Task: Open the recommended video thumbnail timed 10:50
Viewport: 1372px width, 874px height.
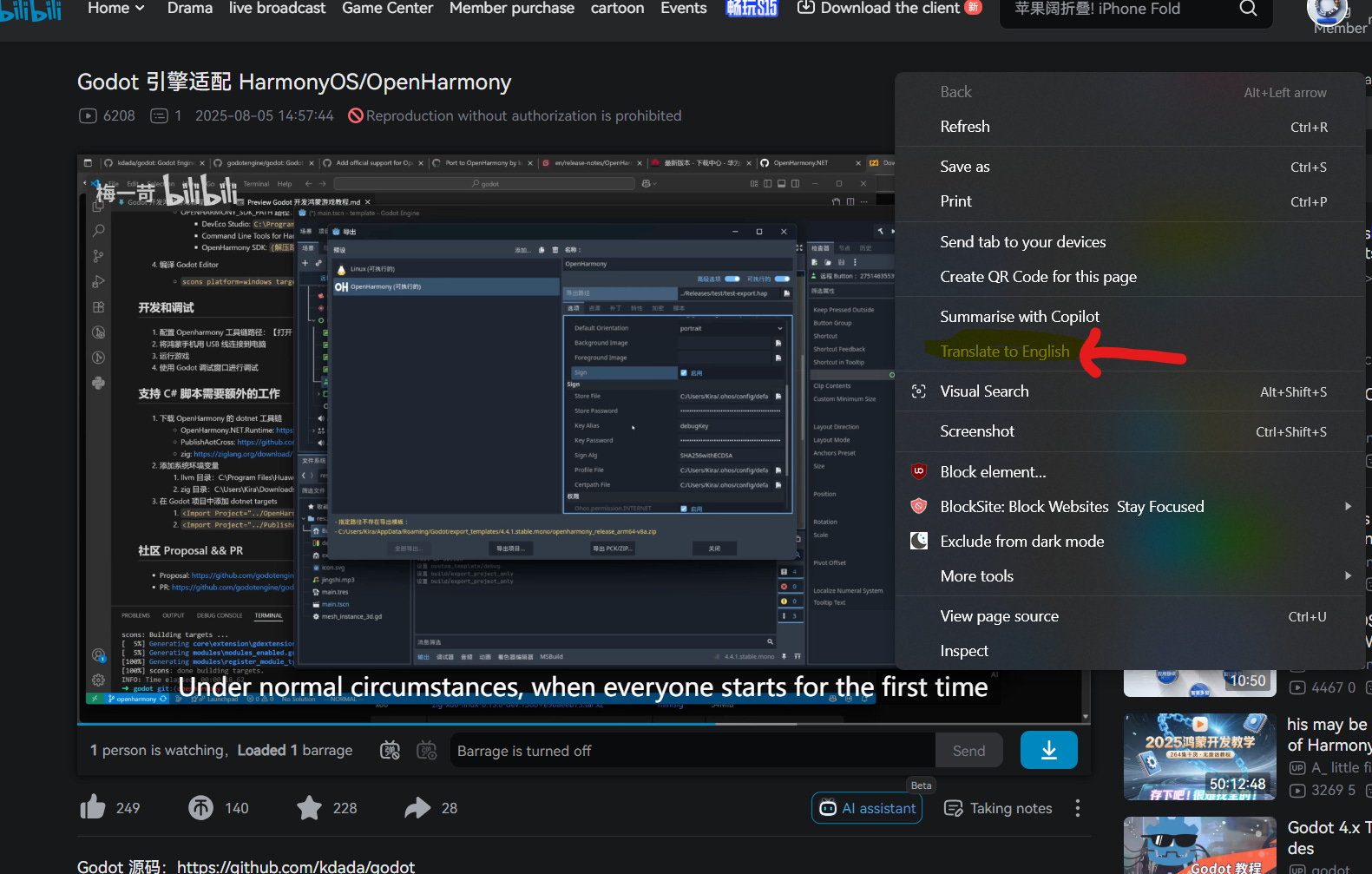Action: coord(1200,682)
